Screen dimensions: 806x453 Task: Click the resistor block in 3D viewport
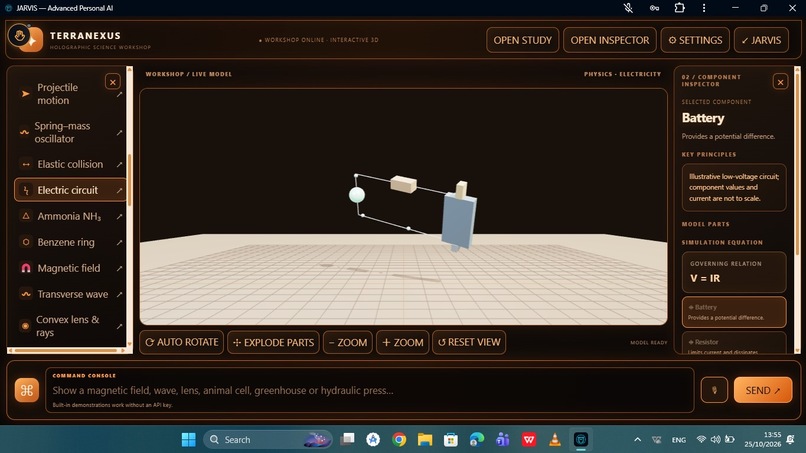(x=403, y=184)
